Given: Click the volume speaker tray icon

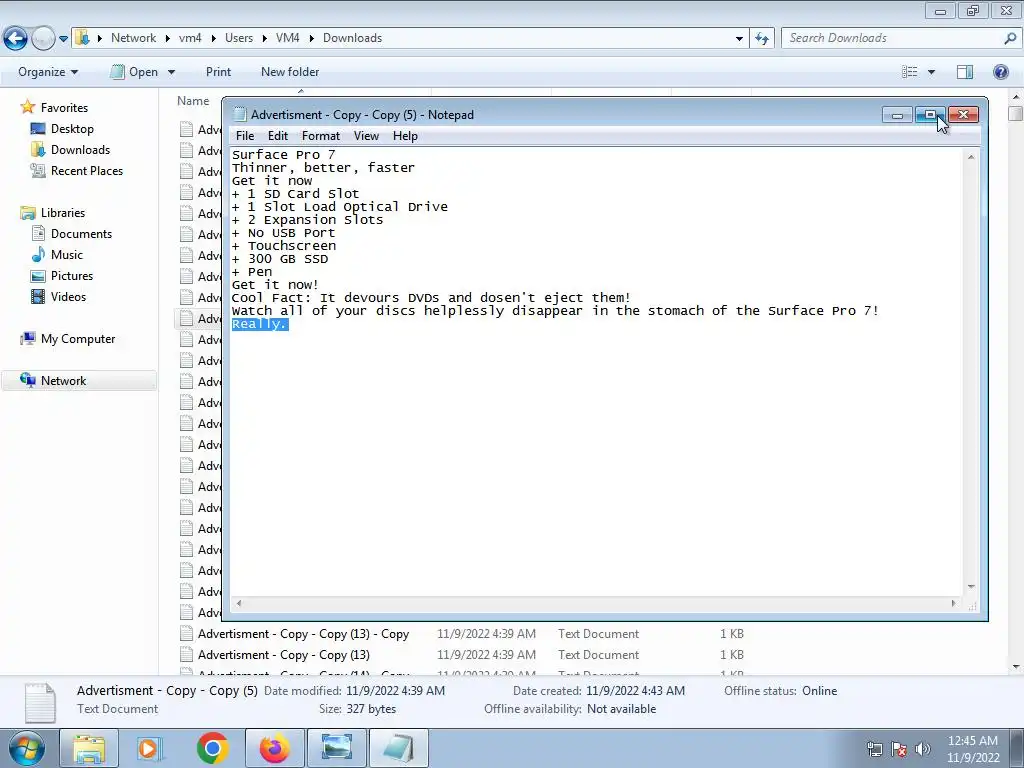Looking at the screenshot, I should [922, 749].
